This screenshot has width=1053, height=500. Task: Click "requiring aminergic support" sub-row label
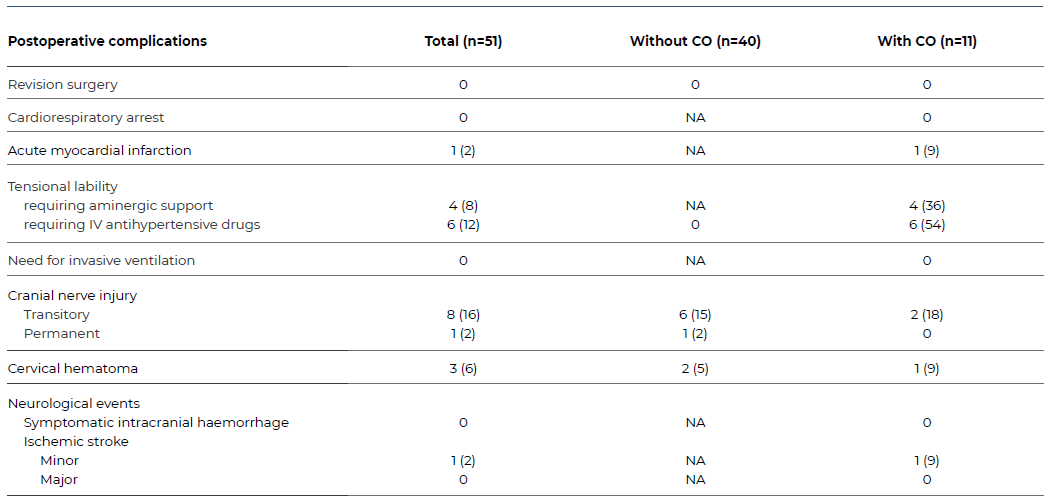click(x=118, y=206)
